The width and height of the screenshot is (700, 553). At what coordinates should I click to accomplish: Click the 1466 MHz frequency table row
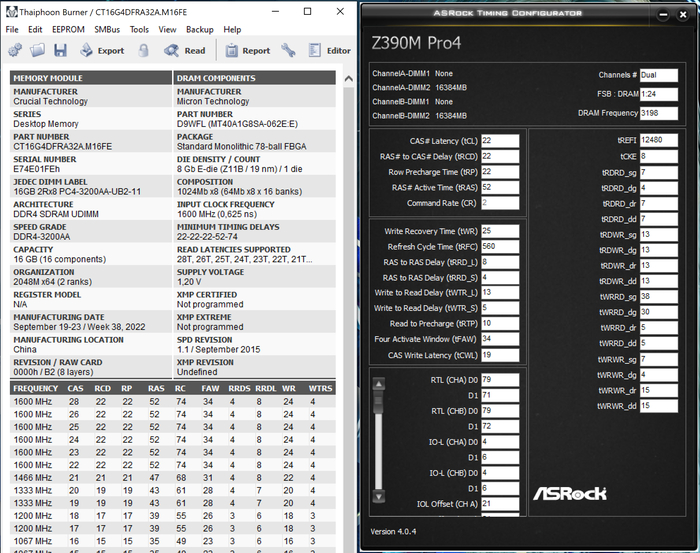click(172, 478)
